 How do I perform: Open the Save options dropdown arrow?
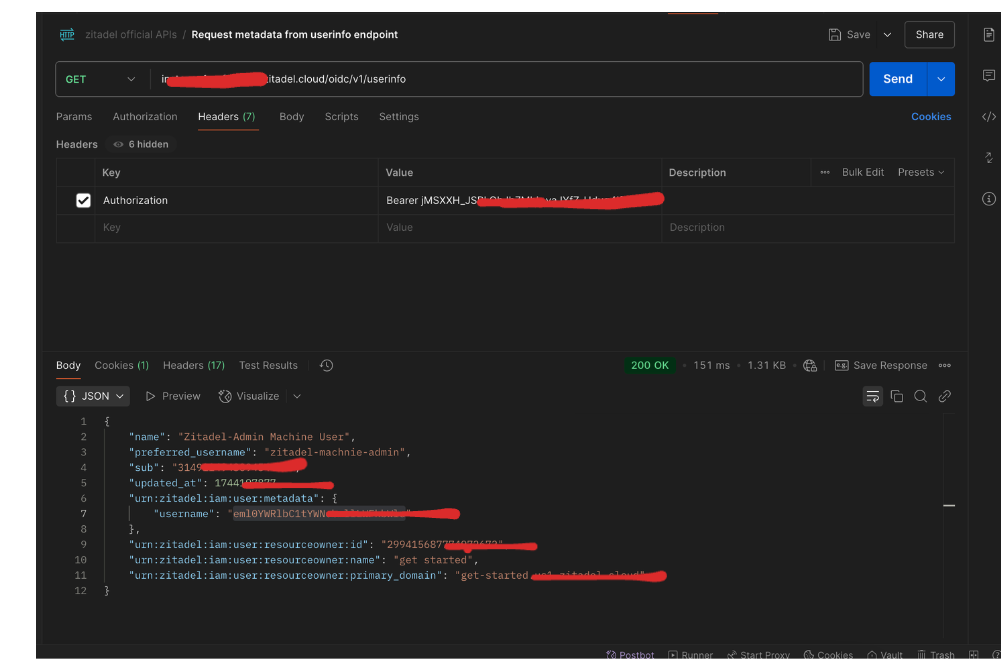[887, 35]
